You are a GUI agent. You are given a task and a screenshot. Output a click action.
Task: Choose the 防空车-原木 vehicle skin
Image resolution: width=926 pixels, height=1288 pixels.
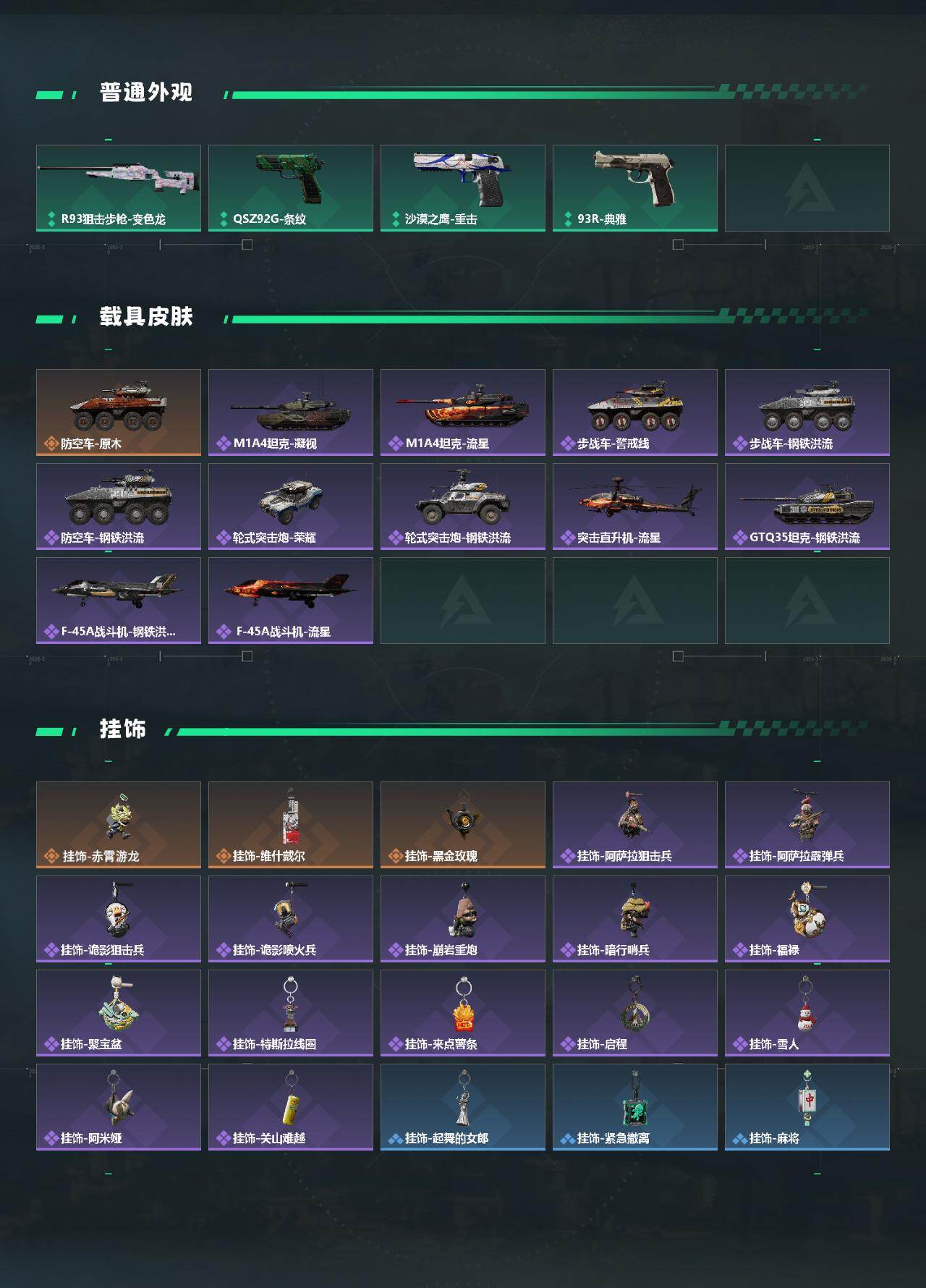click(119, 412)
